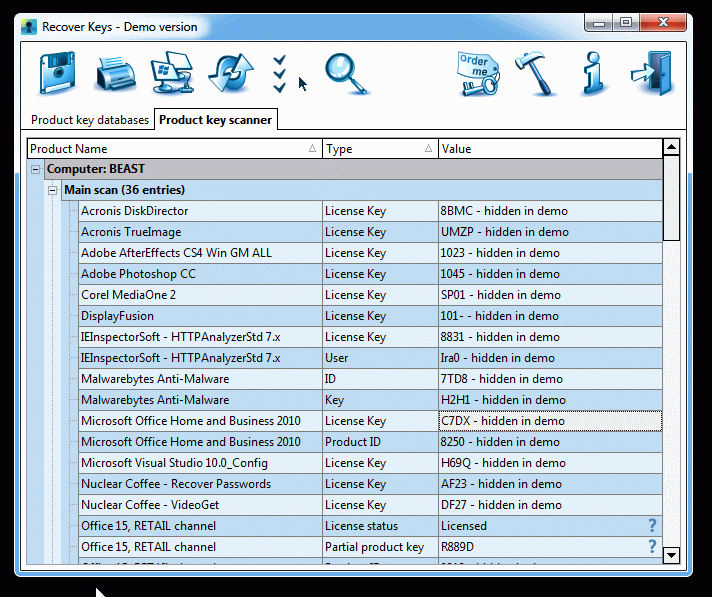The height and width of the screenshot is (597, 712).
Task: Click help question mark in R889D row
Action: click(x=652, y=547)
